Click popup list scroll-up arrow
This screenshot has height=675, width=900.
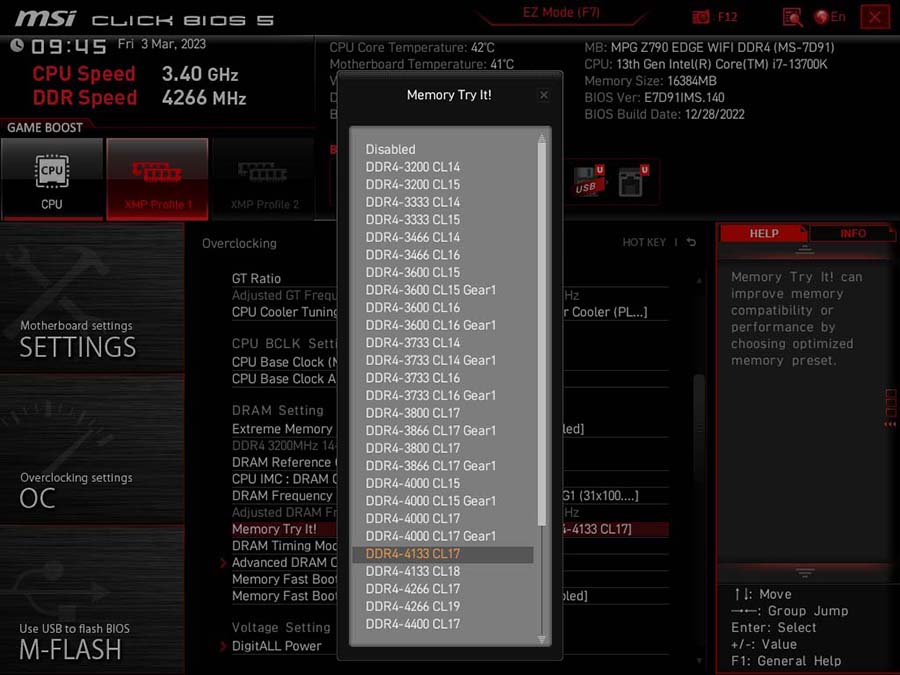pos(541,138)
